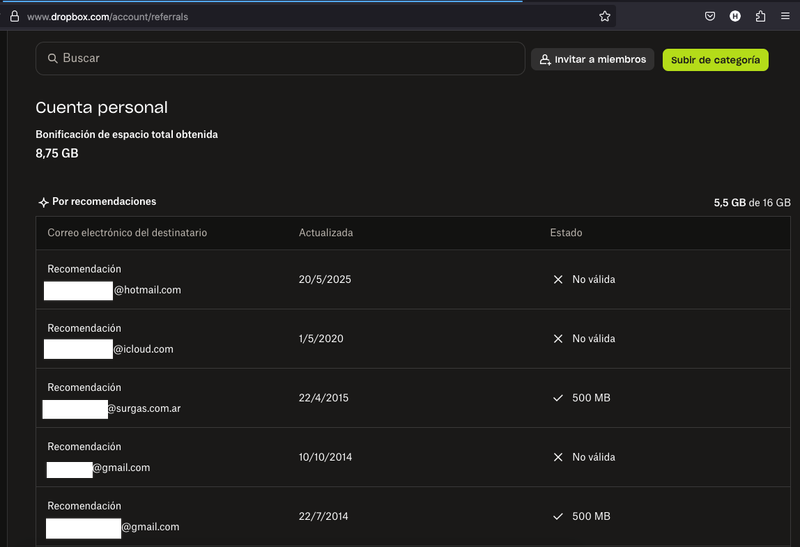Open the browser extensions puzzle icon
This screenshot has width=800, height=547.
(760, 16)
